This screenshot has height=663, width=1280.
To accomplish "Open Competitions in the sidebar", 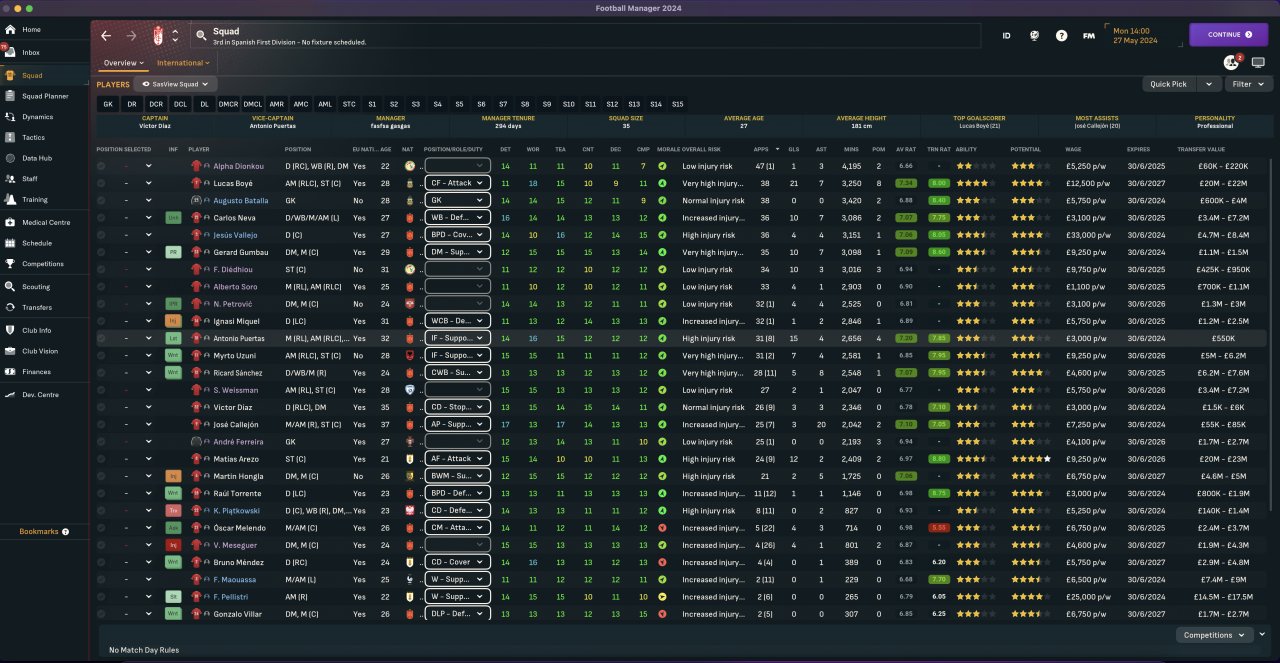I will 42,264.
